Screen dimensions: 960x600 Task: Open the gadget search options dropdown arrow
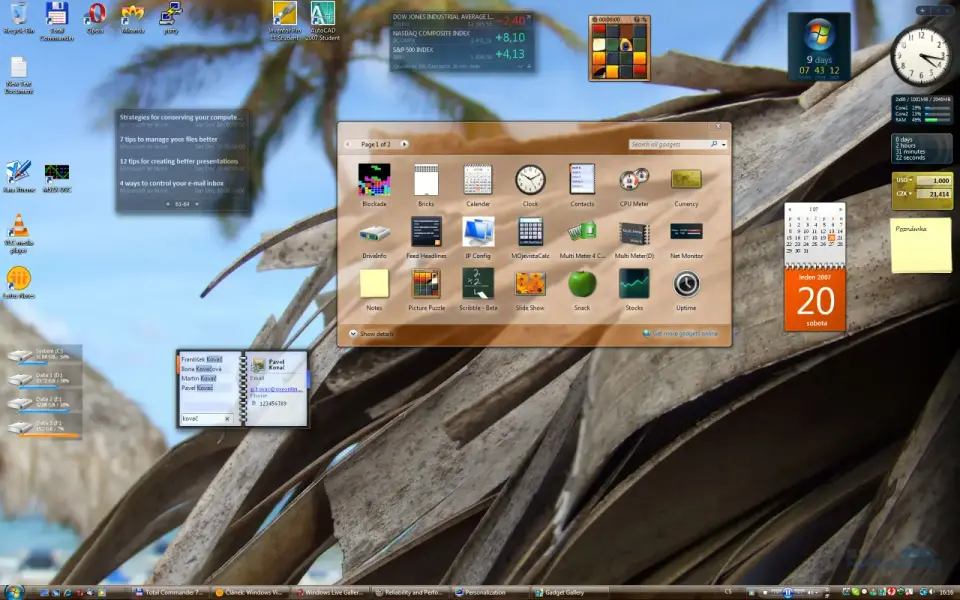tap(723, 145)
